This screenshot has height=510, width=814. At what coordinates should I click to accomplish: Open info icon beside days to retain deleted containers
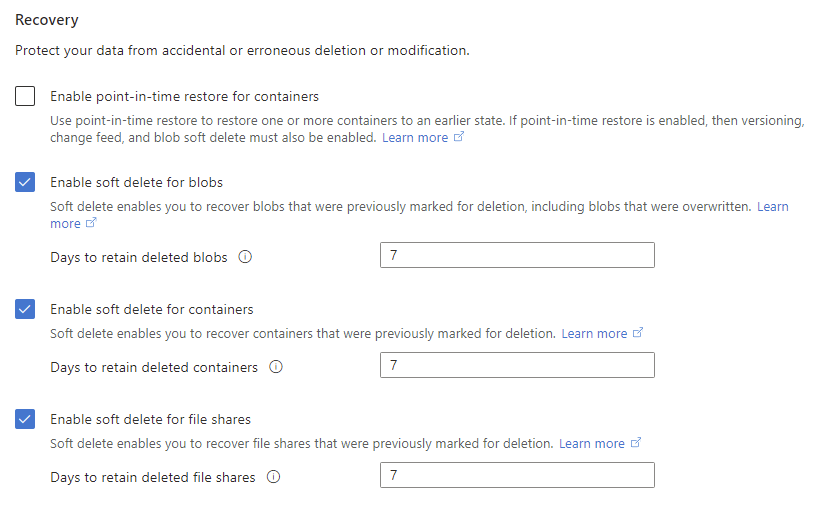pyautogui.click(x=276, y=367)
